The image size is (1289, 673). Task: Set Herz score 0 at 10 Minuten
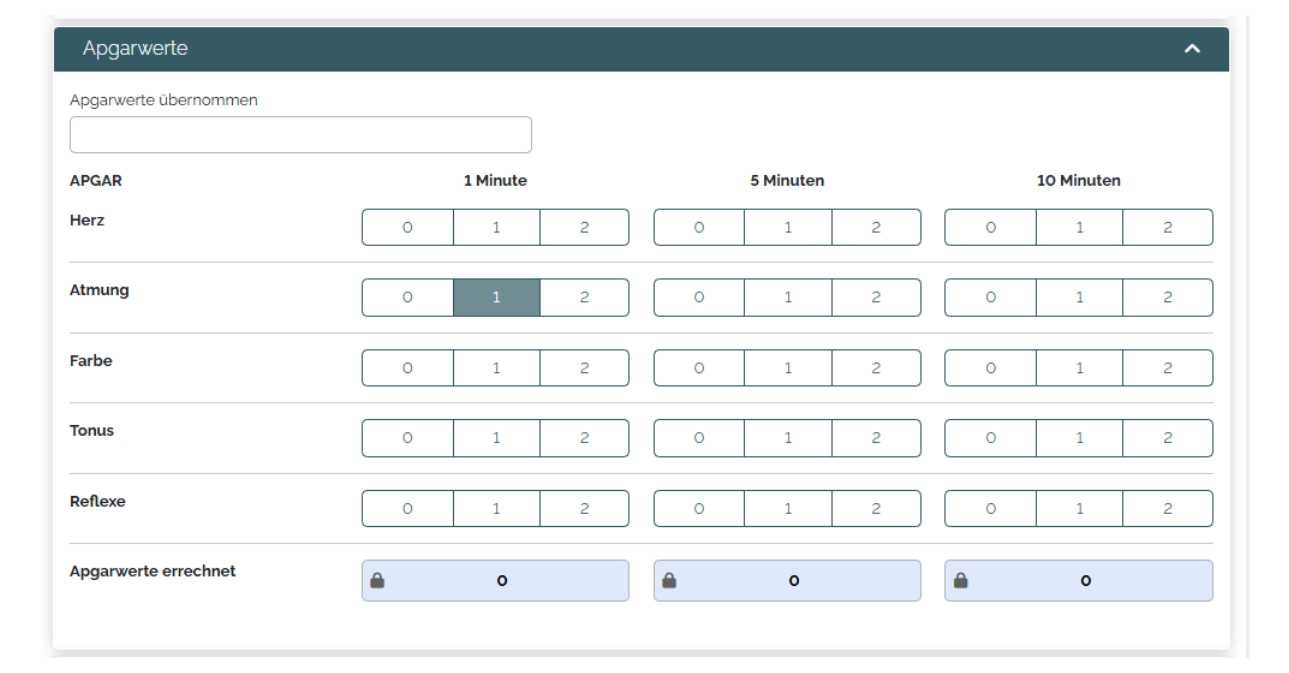(990, 228)
